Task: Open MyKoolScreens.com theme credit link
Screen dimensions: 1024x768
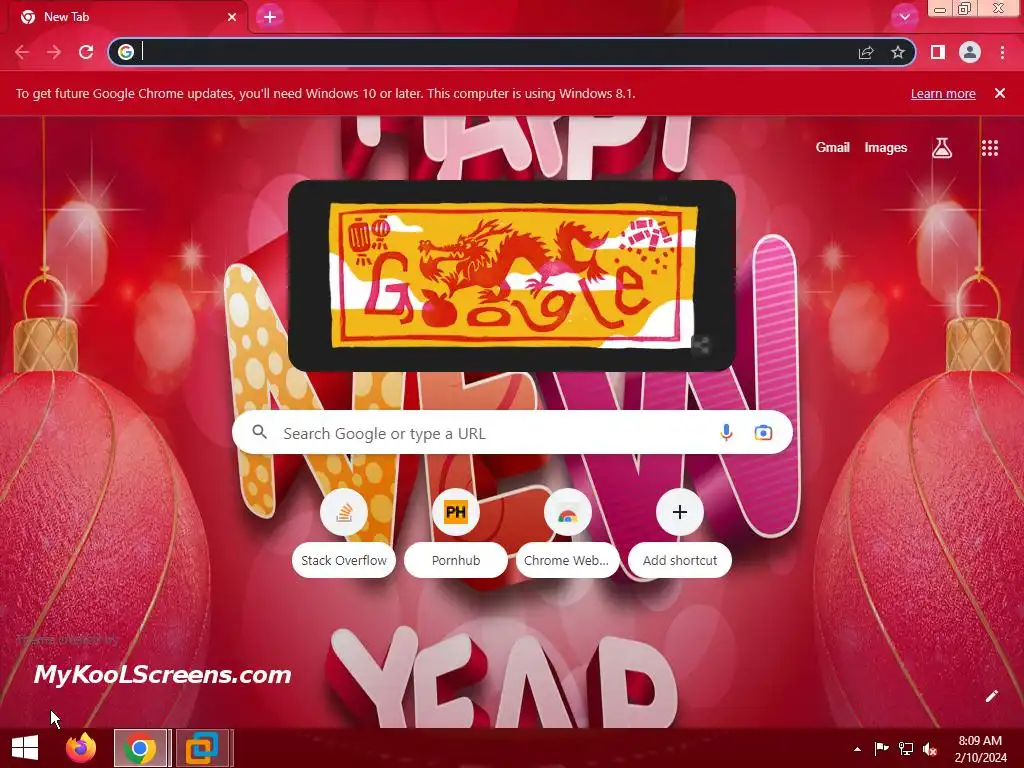Action: pyautogui.click(x=162, y=675)
